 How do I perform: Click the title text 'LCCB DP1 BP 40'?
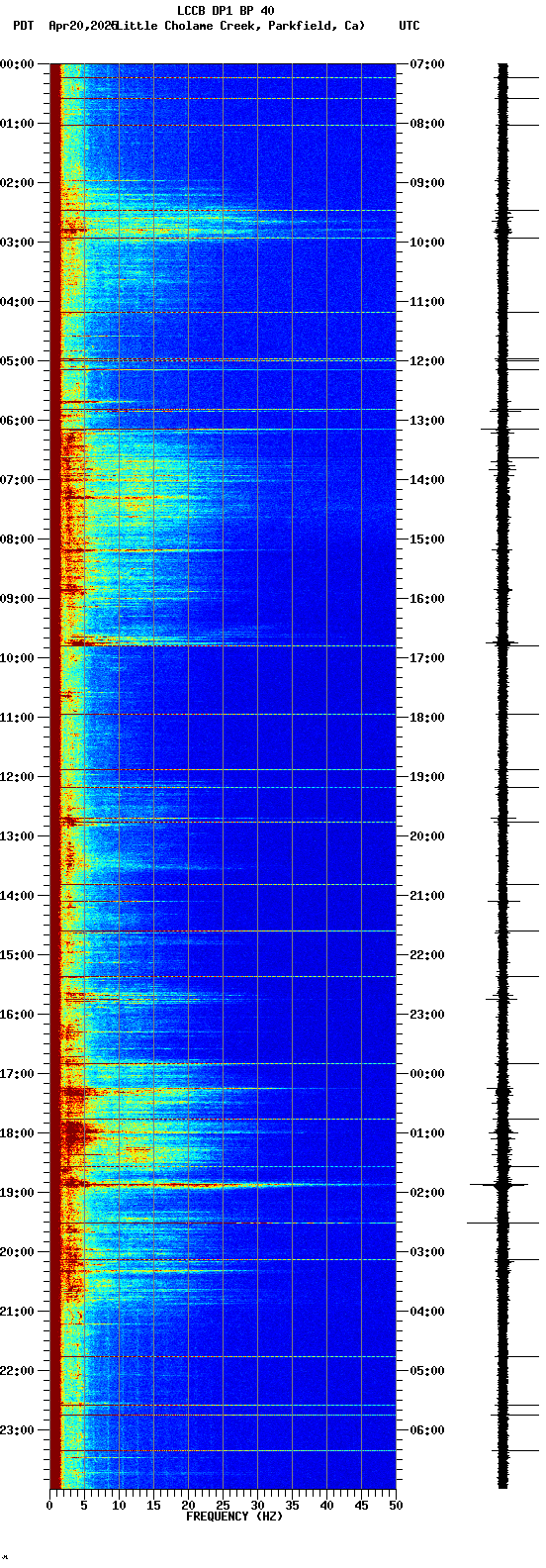[226, 11]
